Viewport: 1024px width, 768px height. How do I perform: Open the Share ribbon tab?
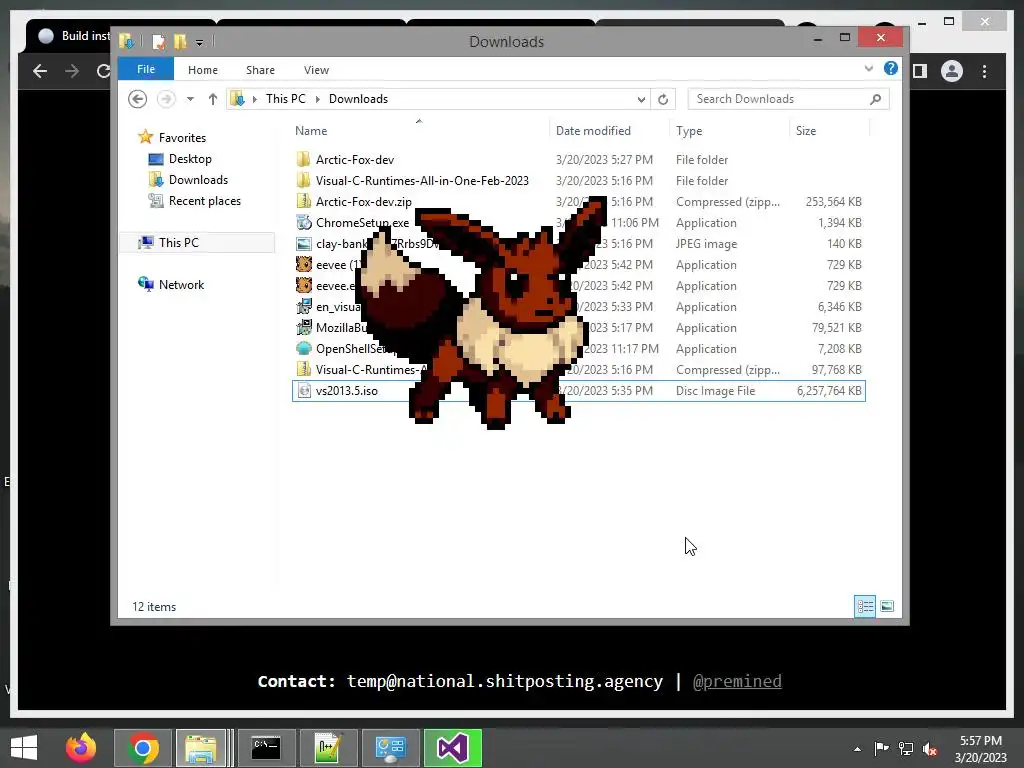pyautogui.click(x=260, y=70)
